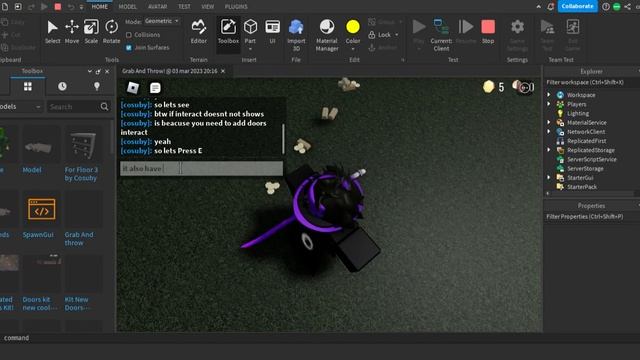
Task: Open the Material Manager
Action: point(327,35)
